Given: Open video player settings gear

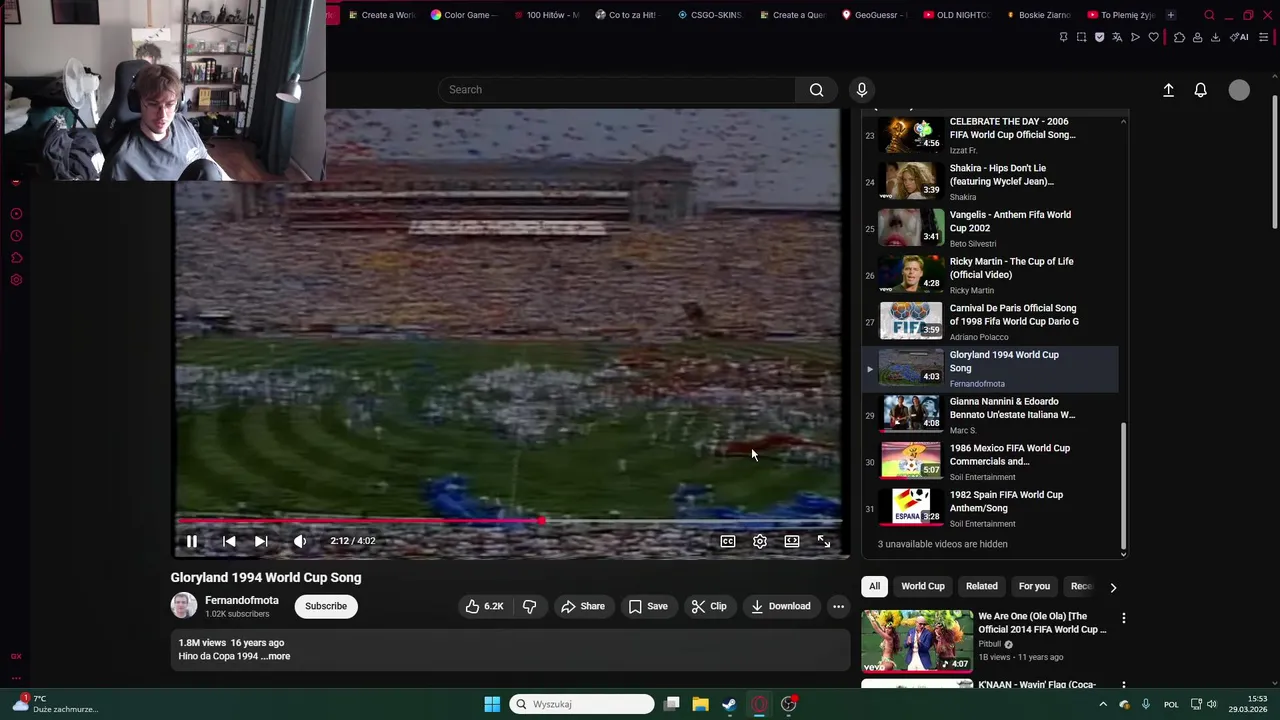Looking at the screenshot, I should [x=760, y=541].
